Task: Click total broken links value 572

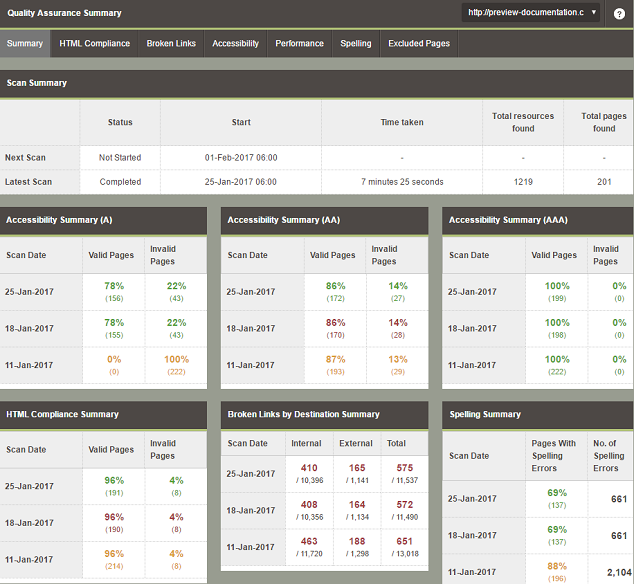Action: (405, 505)
